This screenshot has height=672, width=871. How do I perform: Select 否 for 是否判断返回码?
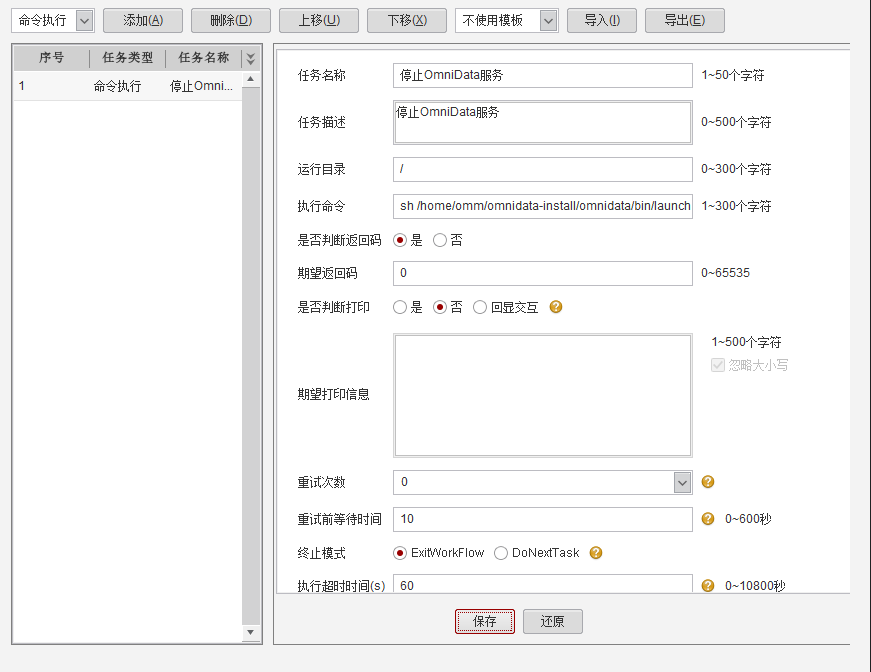click(440, 240)
